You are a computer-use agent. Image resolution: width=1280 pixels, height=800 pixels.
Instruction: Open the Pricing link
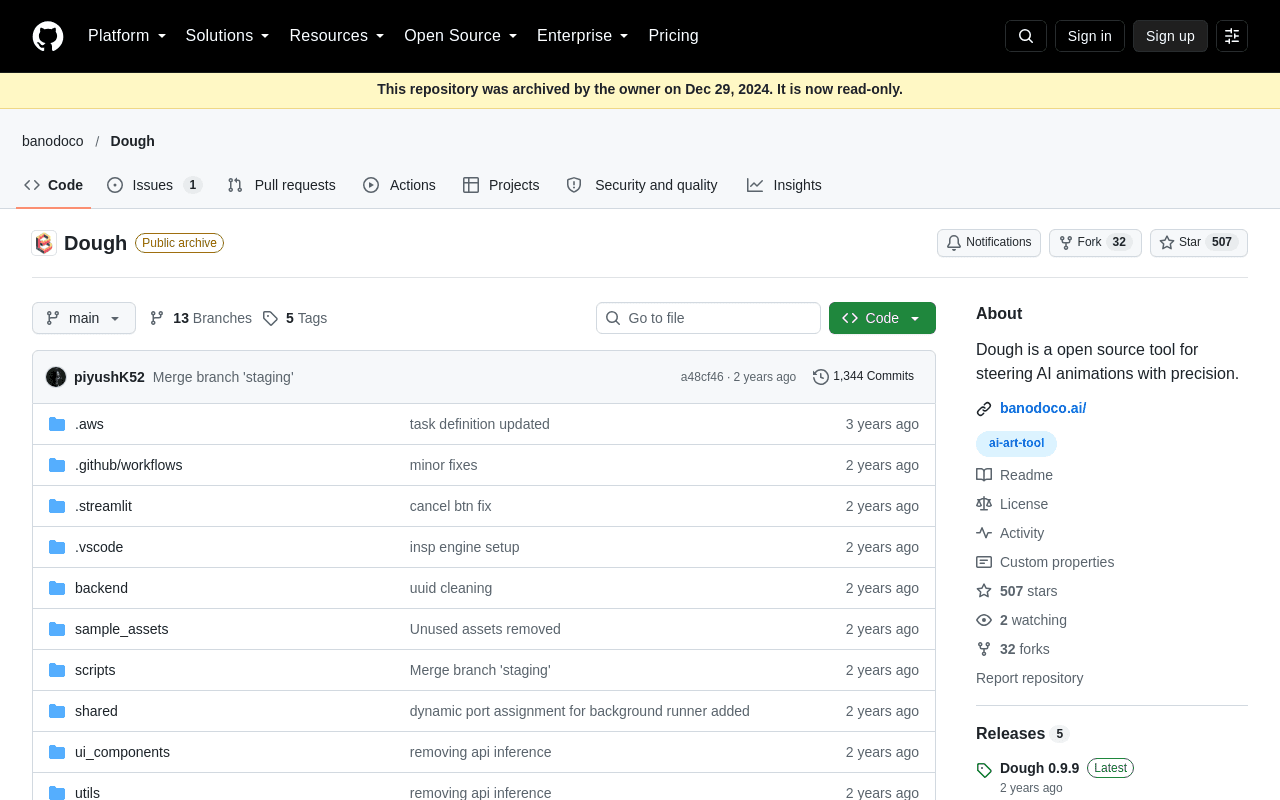674,36
